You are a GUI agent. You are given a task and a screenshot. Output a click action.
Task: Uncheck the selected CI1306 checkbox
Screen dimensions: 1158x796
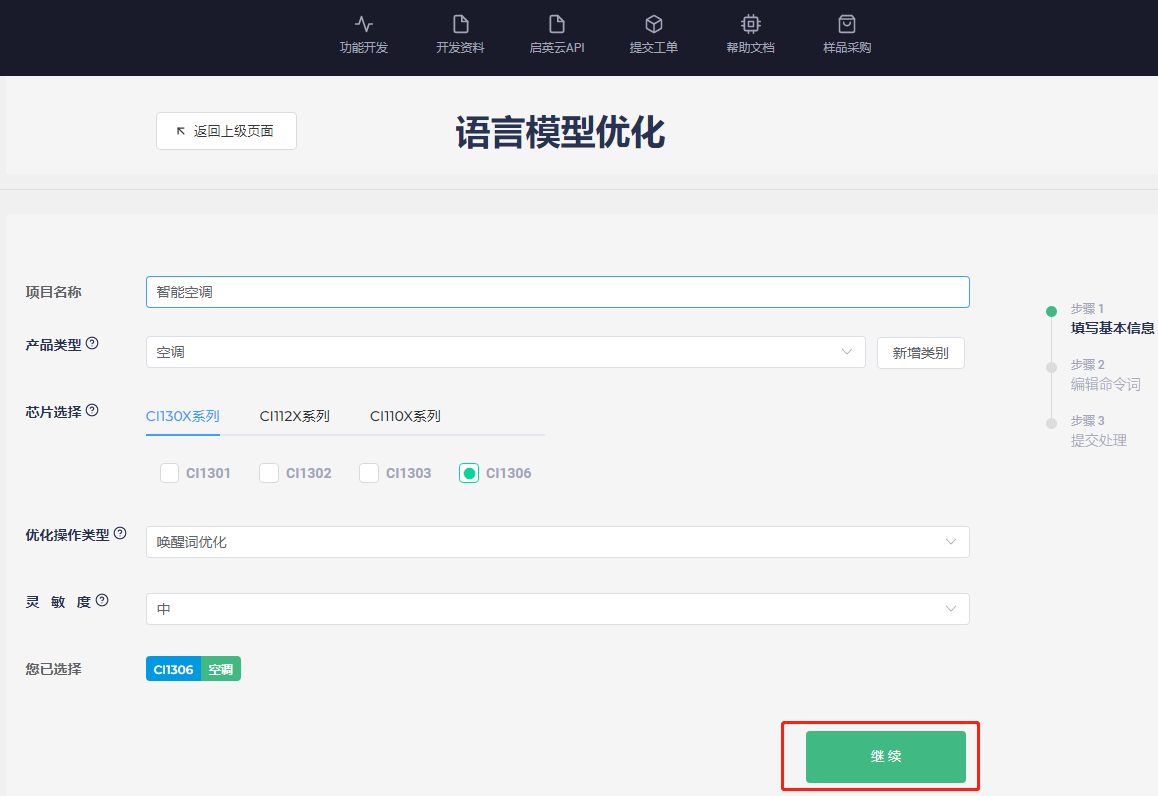[469, 473]
